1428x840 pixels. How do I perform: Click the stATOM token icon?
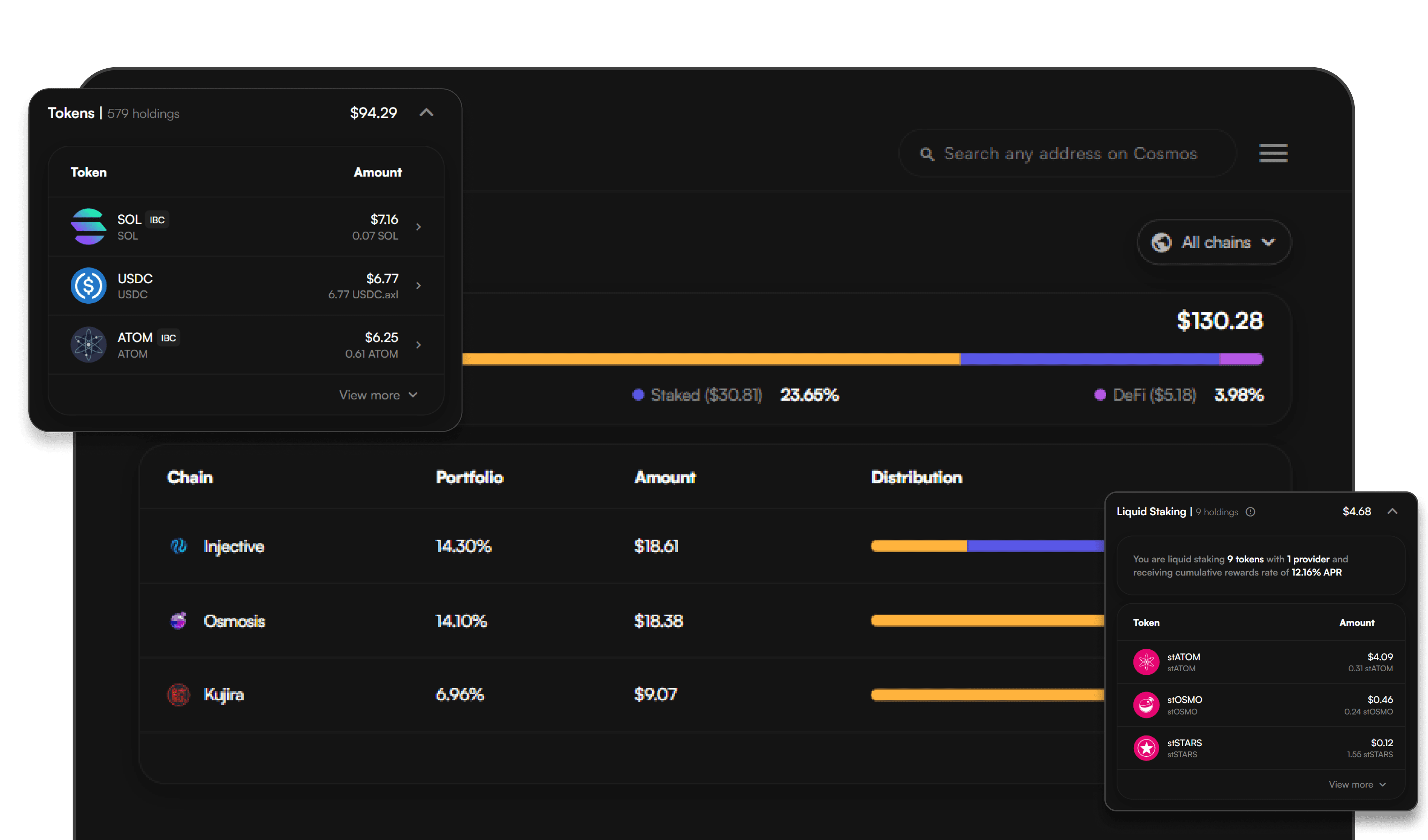(1146, 662)
